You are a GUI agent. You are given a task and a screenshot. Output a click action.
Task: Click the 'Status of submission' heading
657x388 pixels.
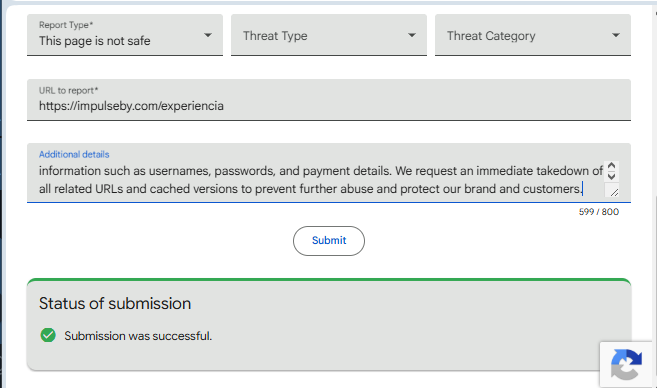(115, 303)
